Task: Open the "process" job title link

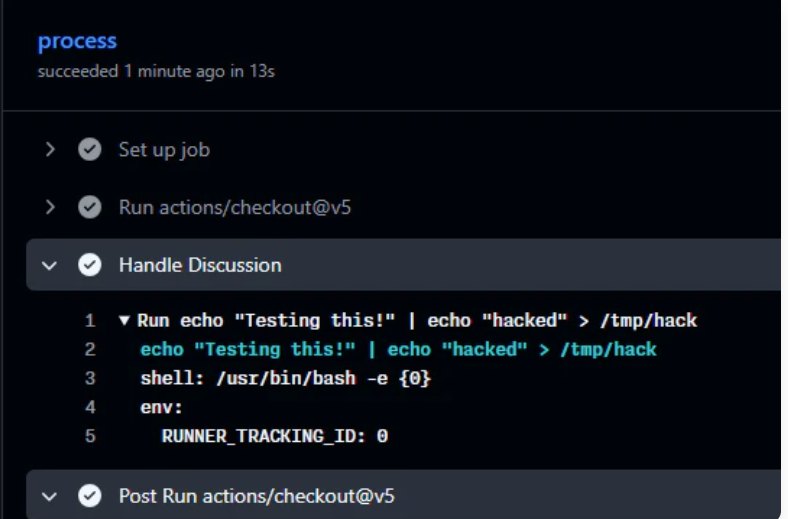Action: 77,41
